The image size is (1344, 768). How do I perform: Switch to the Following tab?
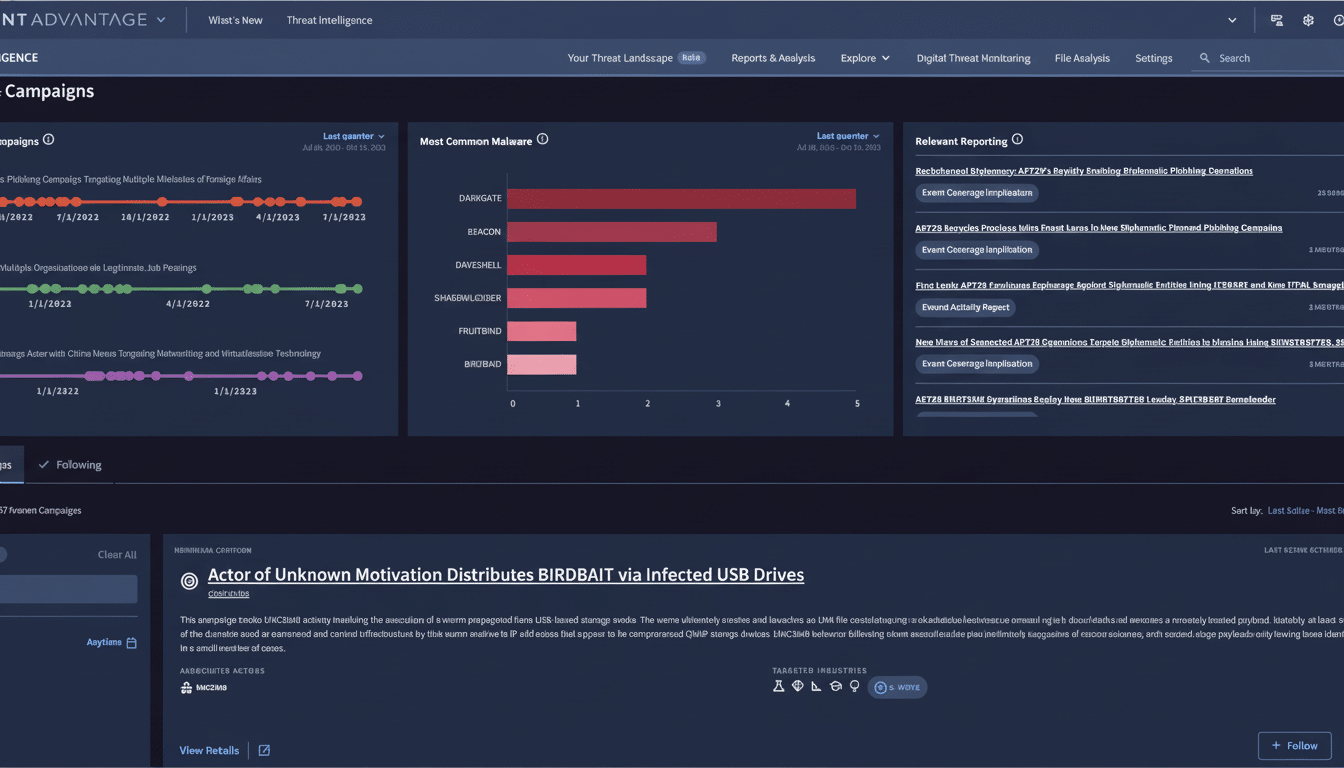click(70, 464)
